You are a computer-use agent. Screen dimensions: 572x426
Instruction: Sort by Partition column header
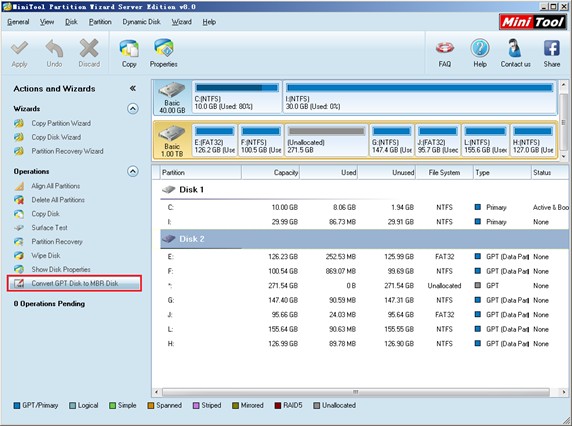coord(200,173)
